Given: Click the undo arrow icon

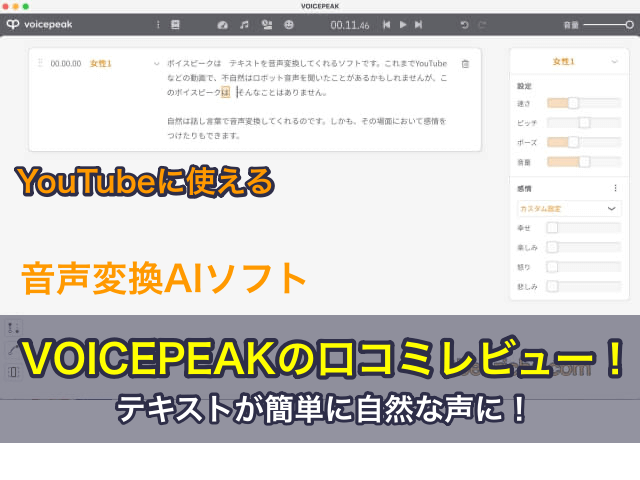Looking at the screenshot, I should (x=464, y=25).
